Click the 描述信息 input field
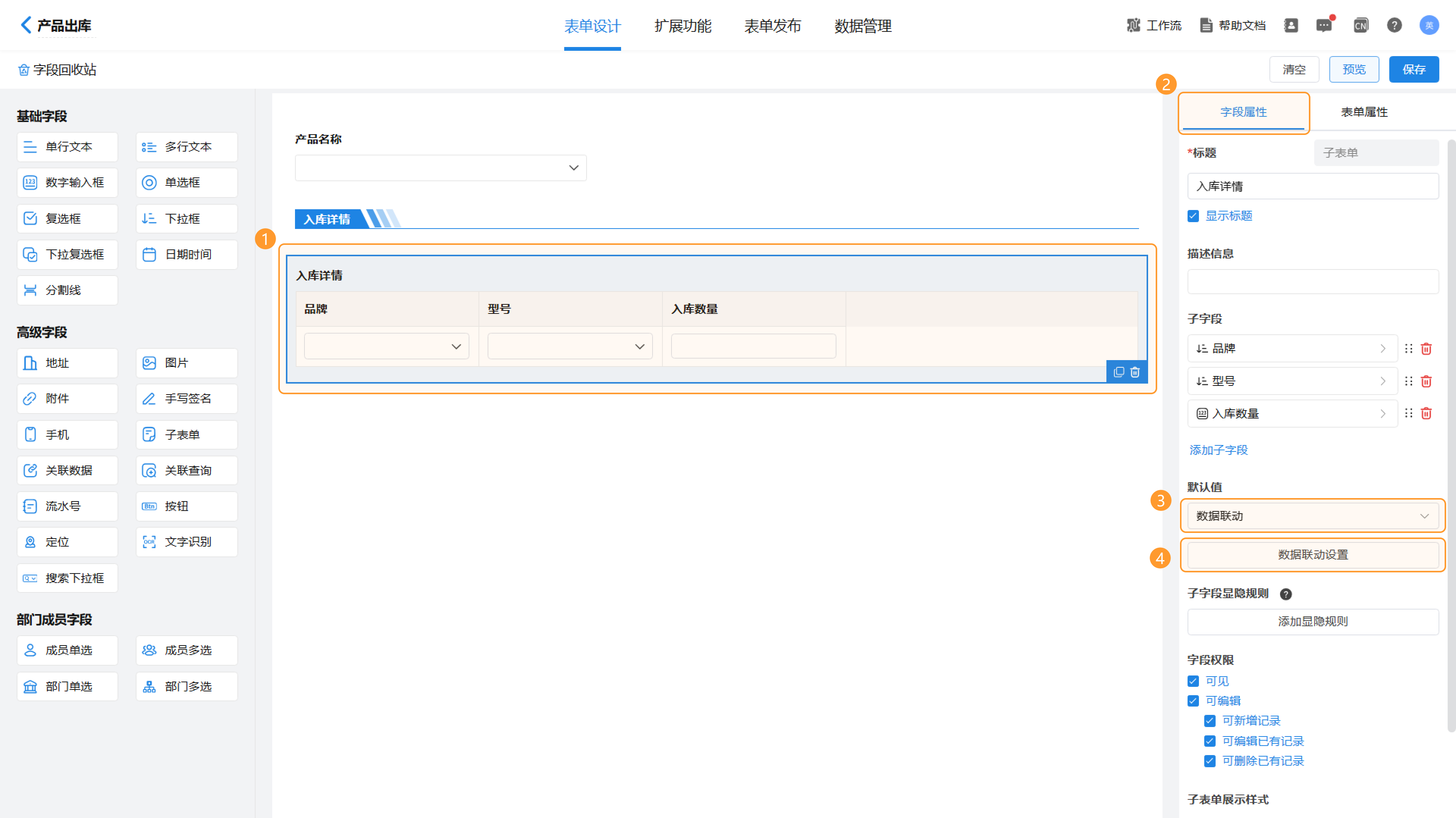 pos(1312,281)
